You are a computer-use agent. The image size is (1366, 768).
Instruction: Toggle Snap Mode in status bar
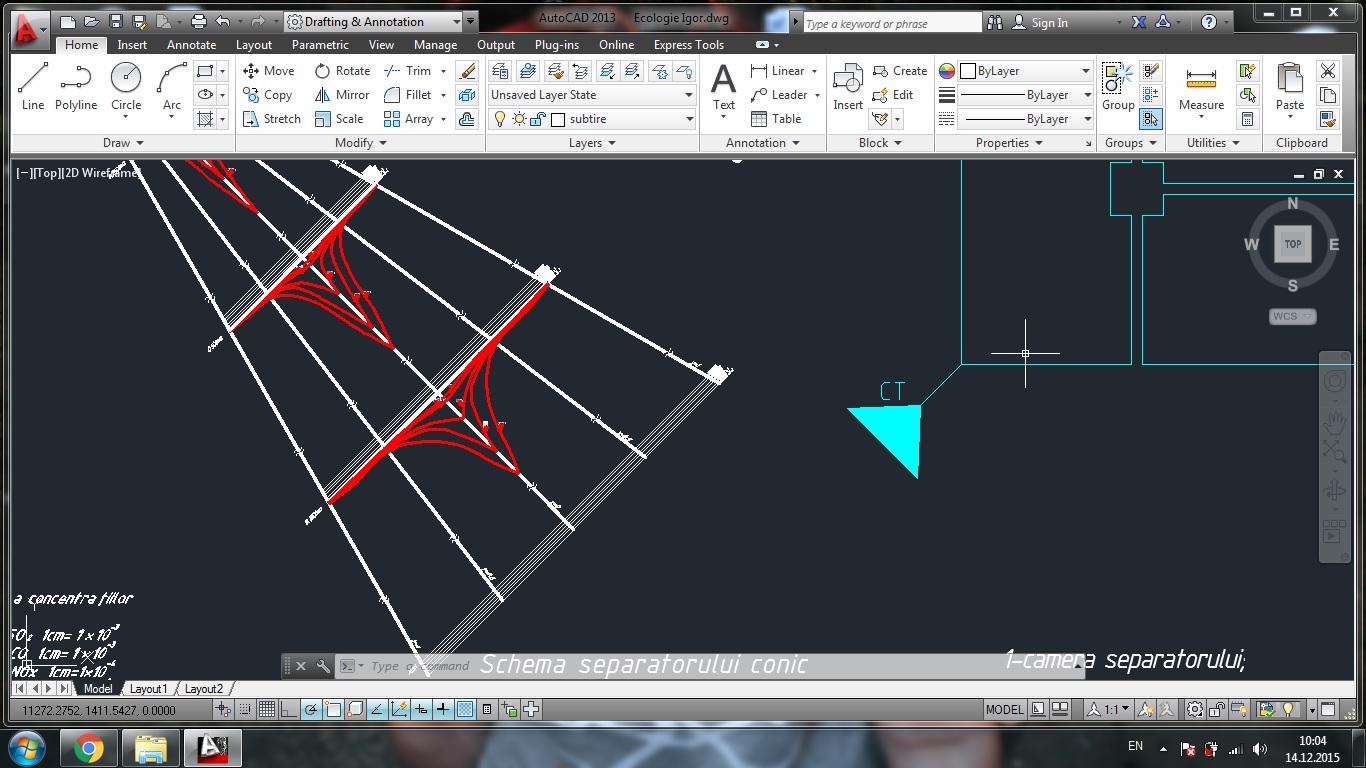245,710
